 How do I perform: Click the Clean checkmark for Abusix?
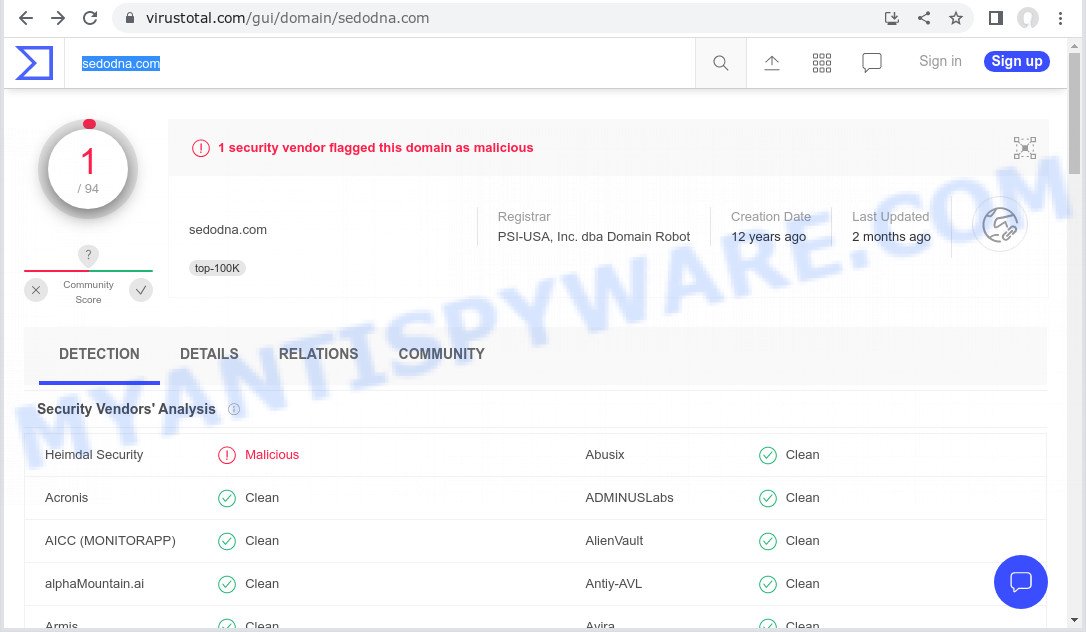point(767,455)
